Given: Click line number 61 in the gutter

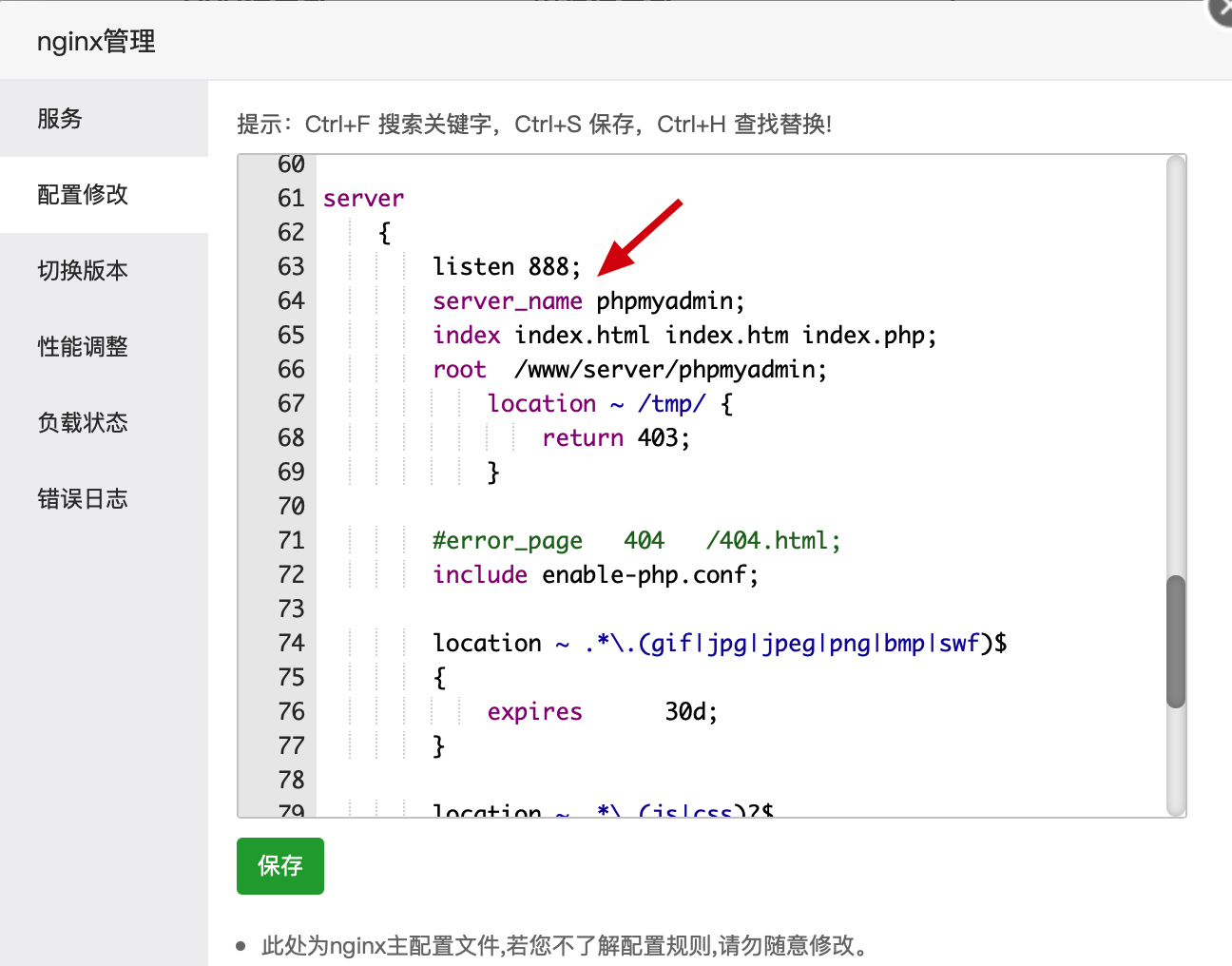Looking at the screenshot, I should tap(291, 199).
